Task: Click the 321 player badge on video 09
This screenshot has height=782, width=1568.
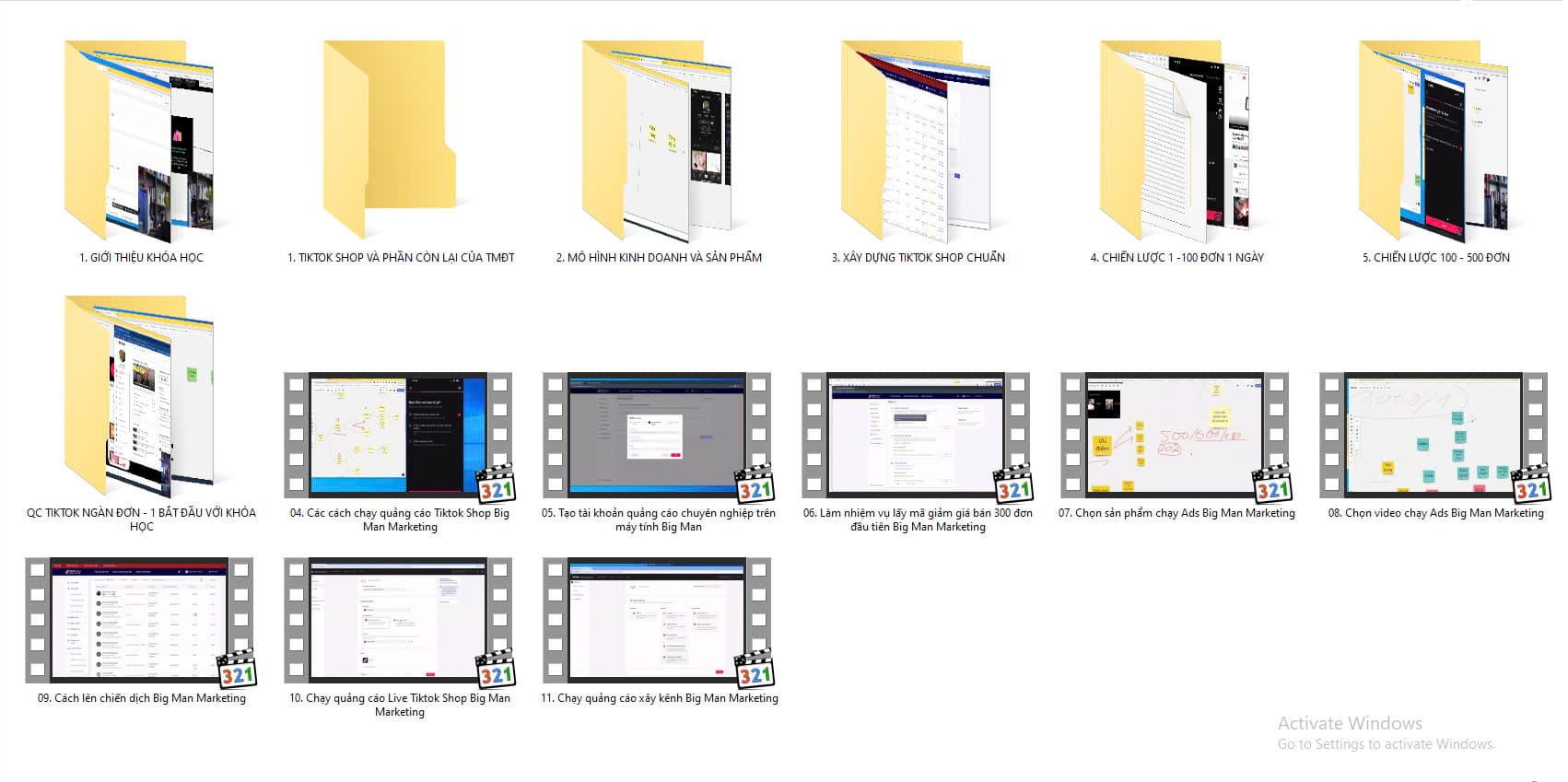Action: (x=237, y=670)
